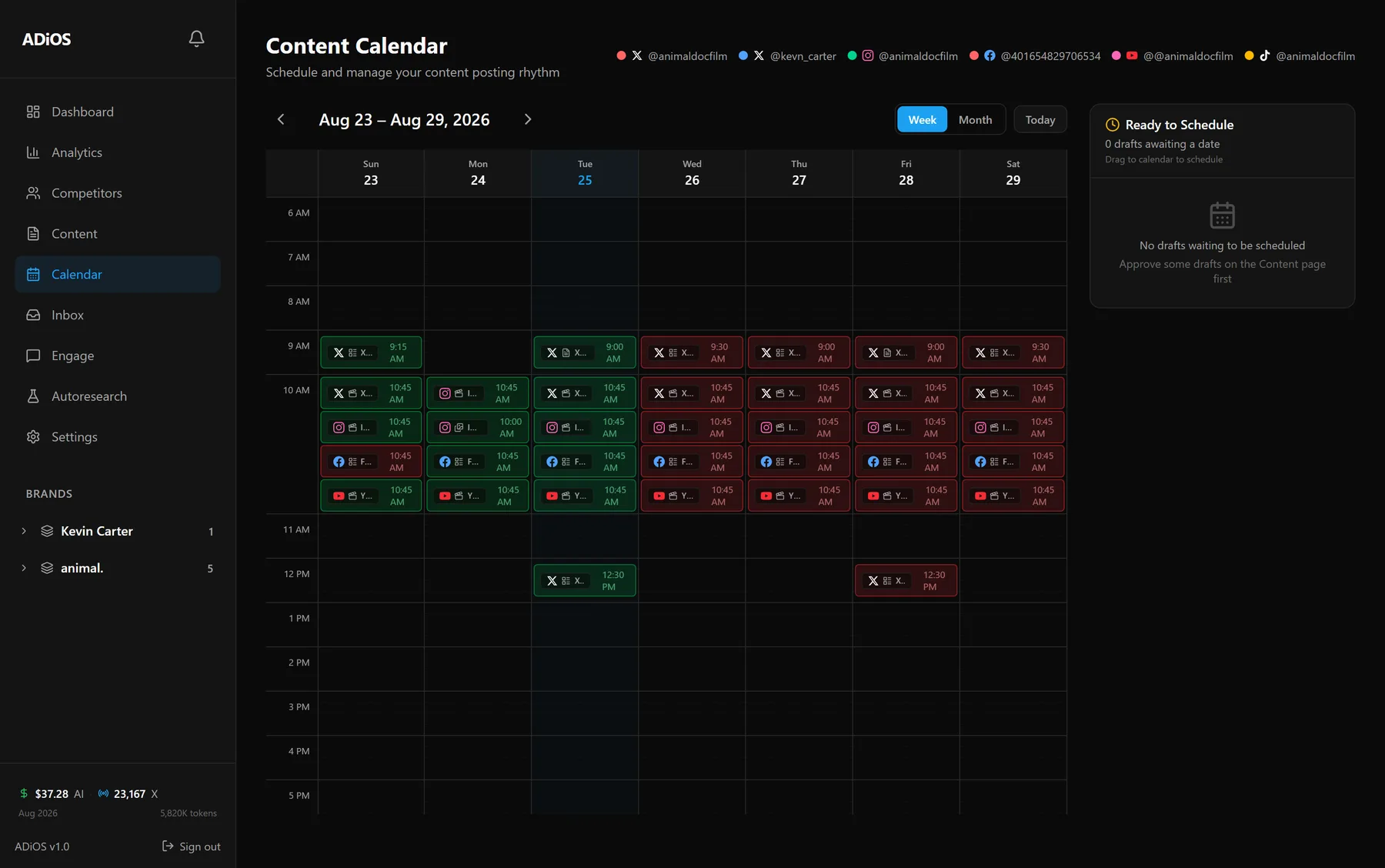1385x868 pixels.
Task: Go to the next week
Action: point(528,119)
